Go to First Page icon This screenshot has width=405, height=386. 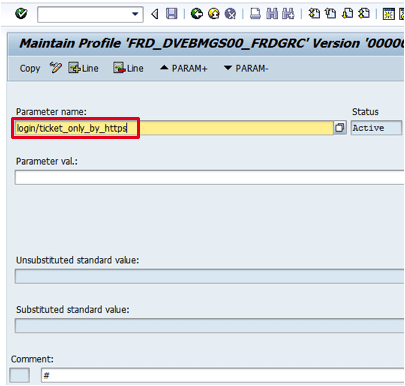pos(314,14)
